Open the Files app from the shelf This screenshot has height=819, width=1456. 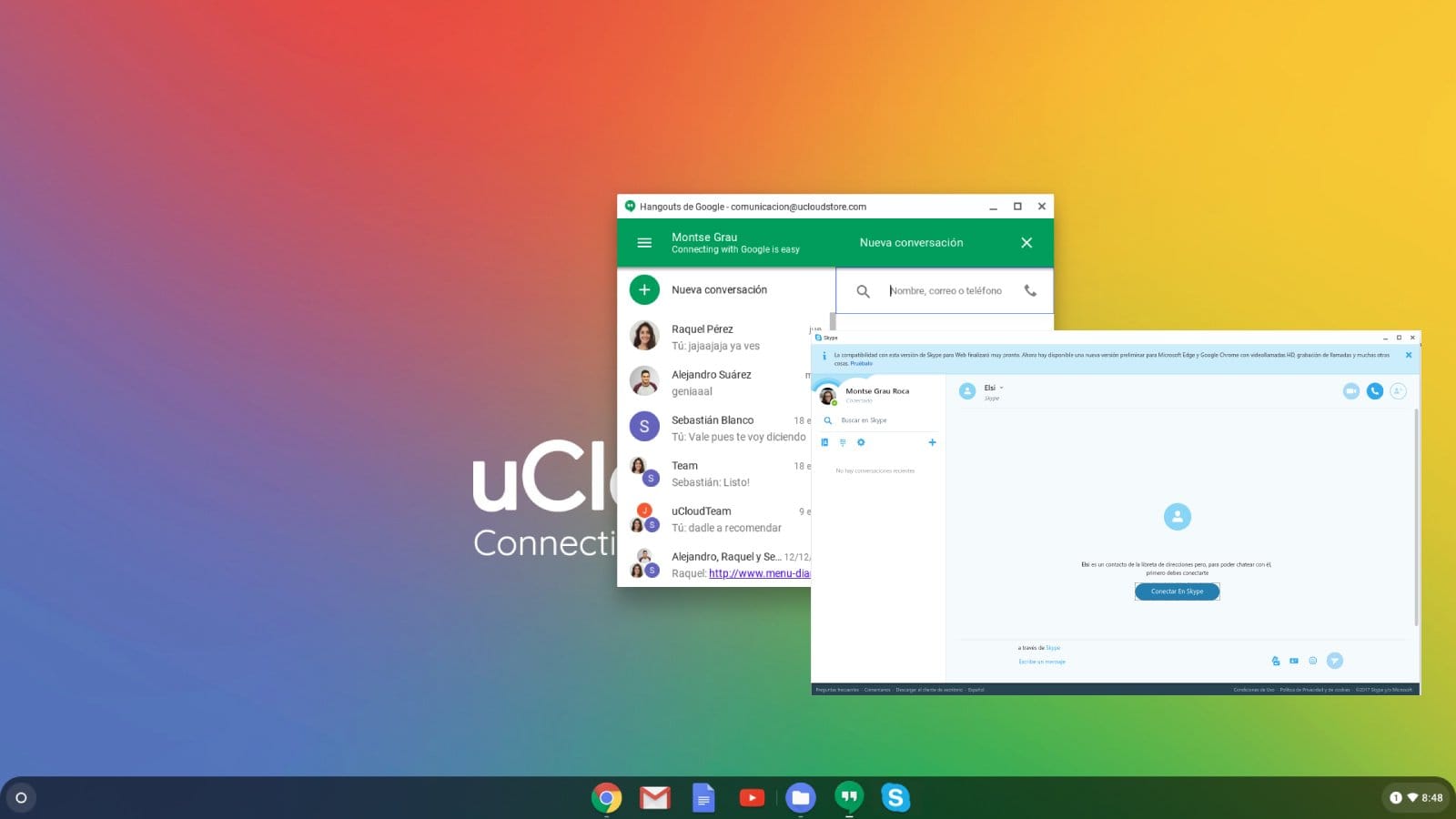pyautogui.click(x=801, y=798)
